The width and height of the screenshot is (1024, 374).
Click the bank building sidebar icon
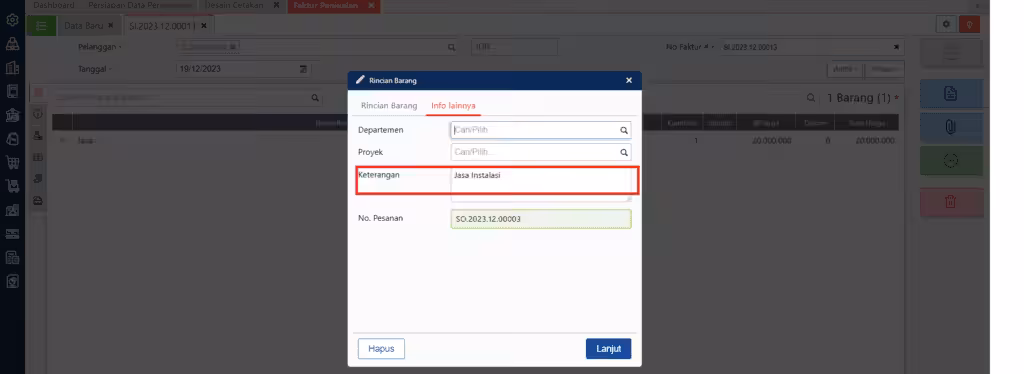tap(12, 115)
